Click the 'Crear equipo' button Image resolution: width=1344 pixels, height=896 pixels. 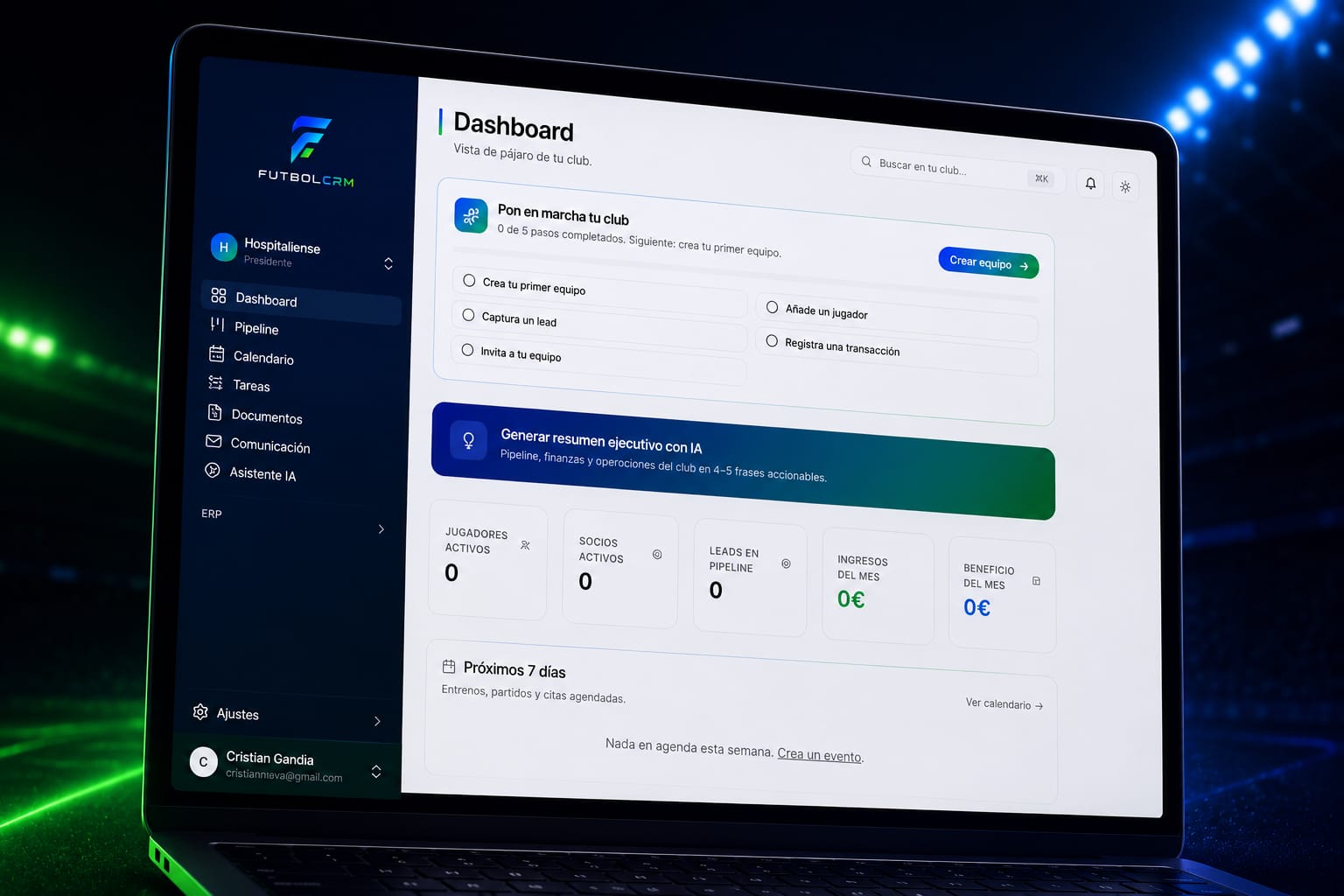click(x=989, y=262)
